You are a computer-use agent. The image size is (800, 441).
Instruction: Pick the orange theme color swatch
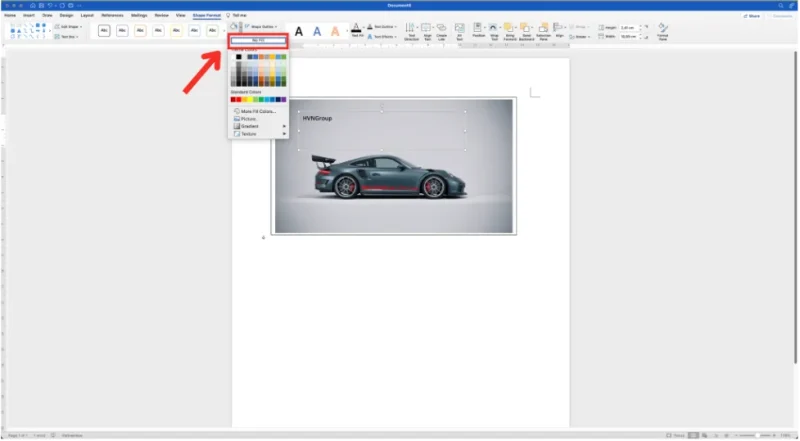[261, 57]
